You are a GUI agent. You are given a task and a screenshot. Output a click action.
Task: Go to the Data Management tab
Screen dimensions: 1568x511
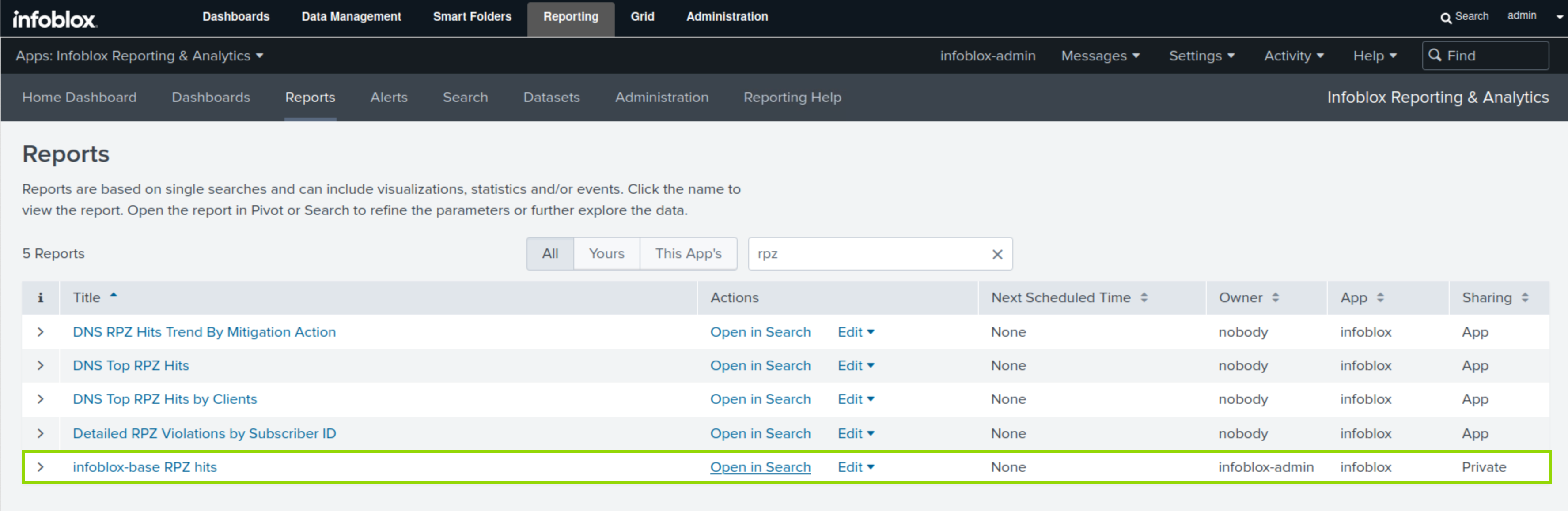(x=351, y=17)
